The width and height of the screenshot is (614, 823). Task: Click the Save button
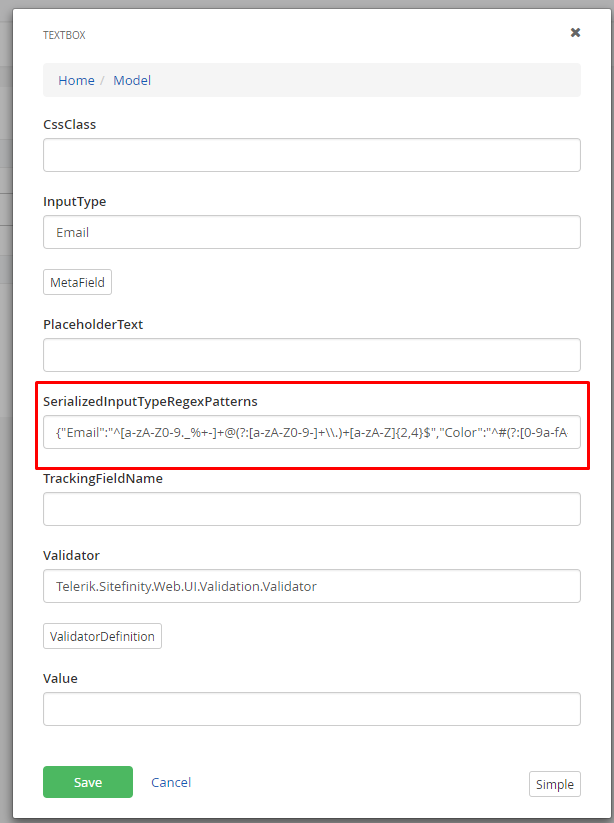coord(87,782)
